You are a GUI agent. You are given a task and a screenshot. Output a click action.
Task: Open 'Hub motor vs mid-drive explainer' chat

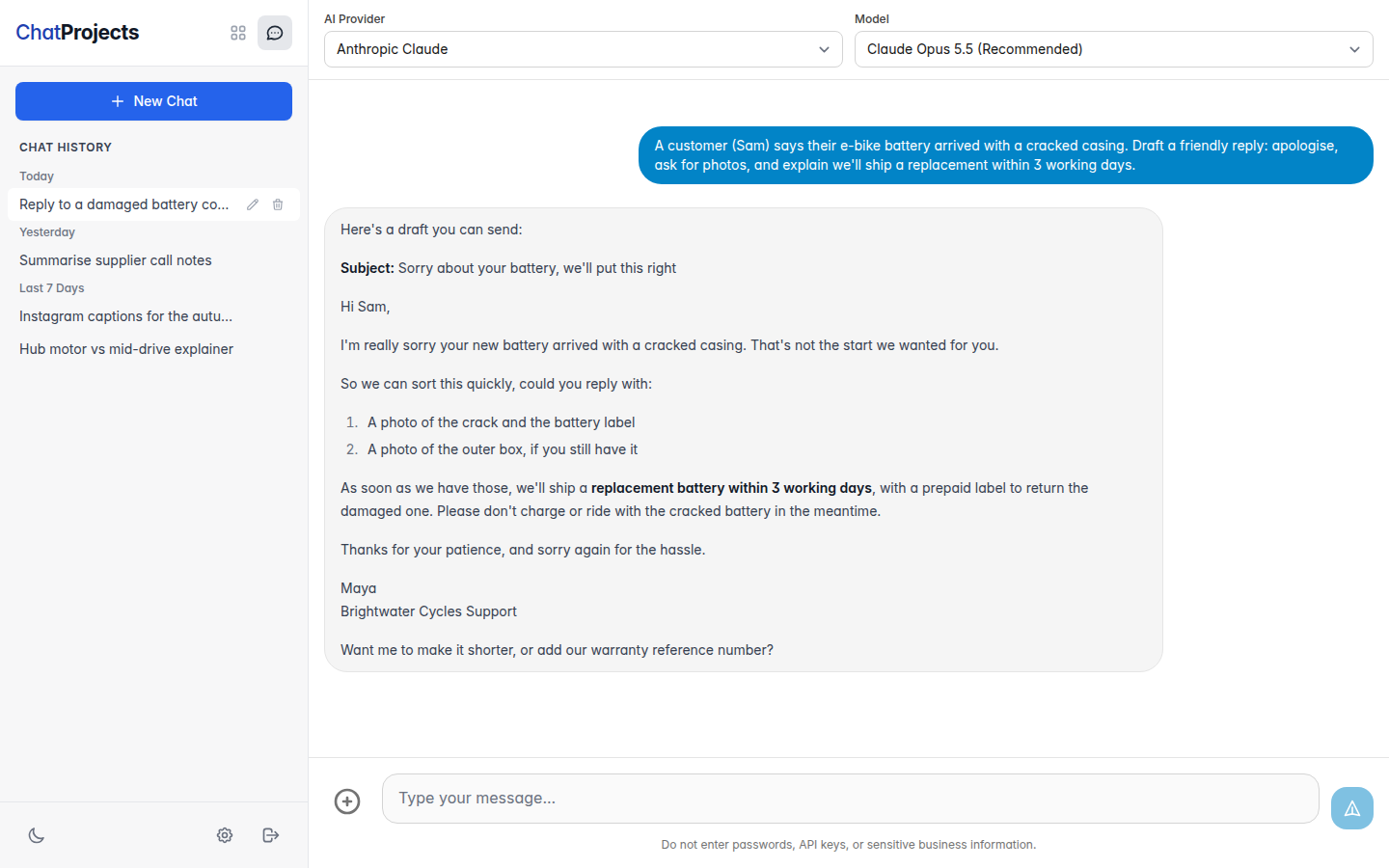click(153, 349)
